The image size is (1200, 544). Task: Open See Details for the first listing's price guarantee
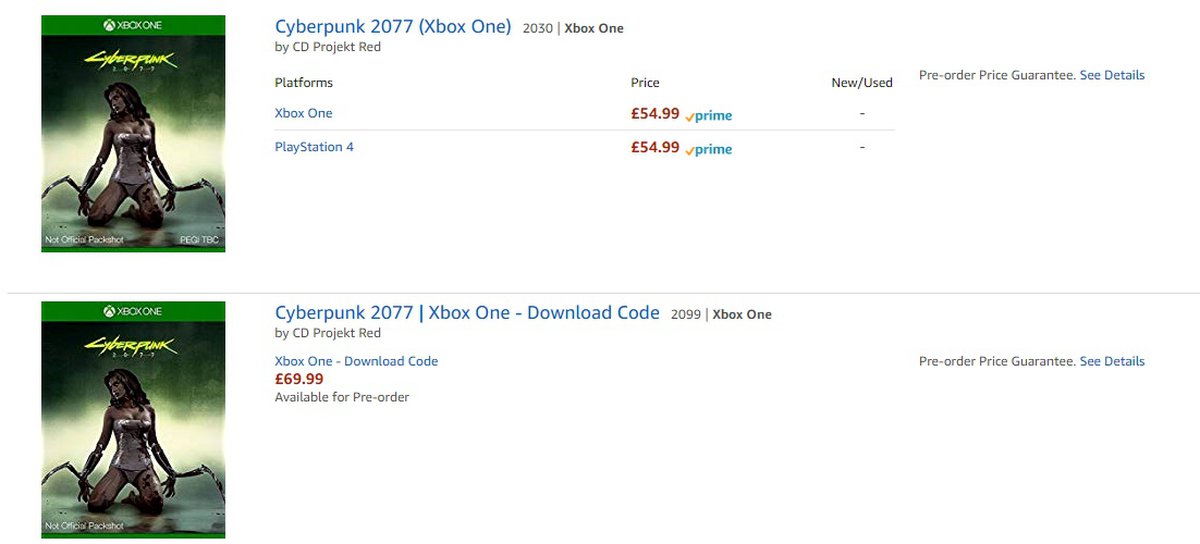pyautogui.click(x=1112, y=75)
